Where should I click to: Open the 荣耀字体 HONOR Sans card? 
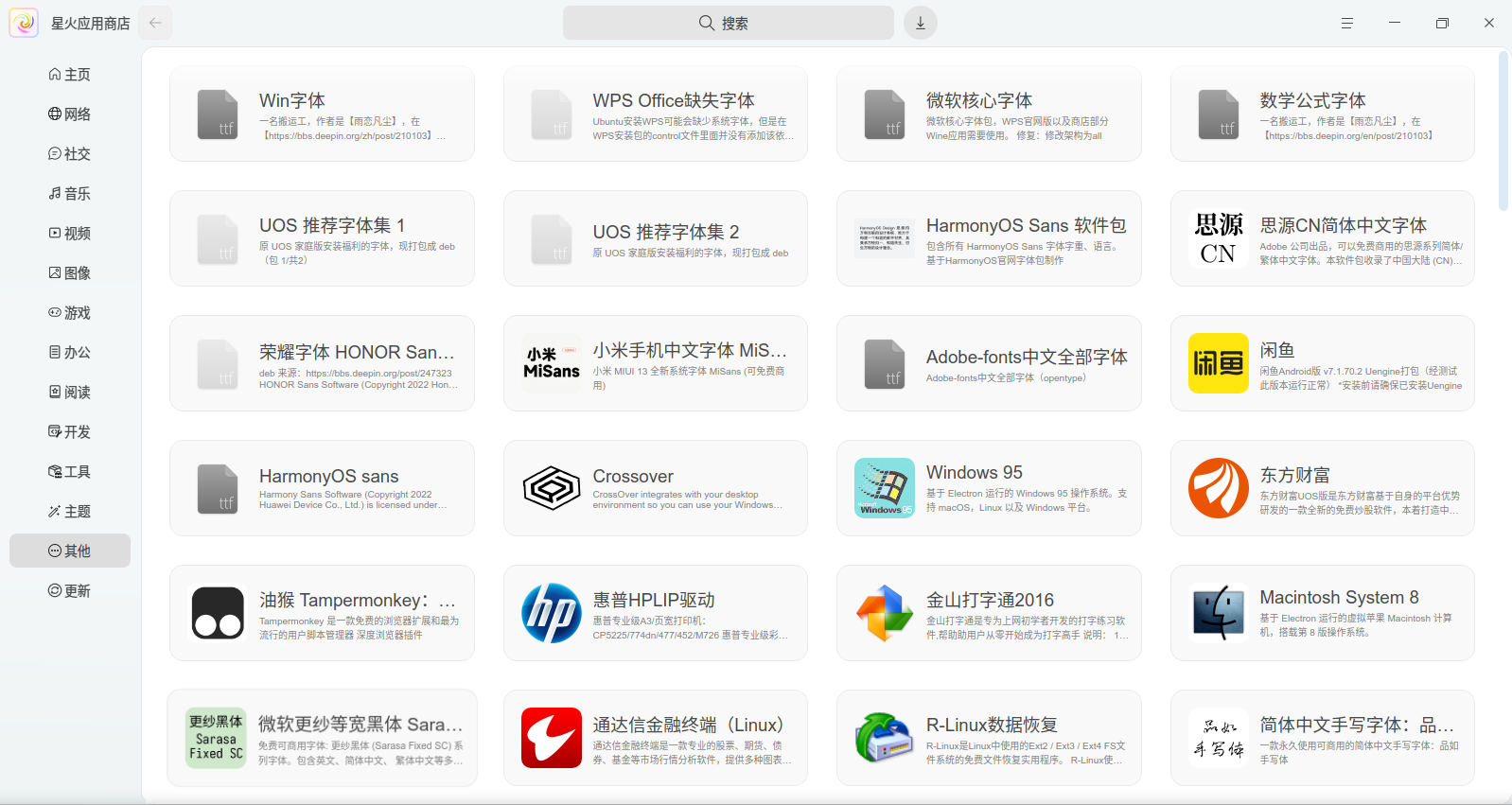tap(322, 363)
